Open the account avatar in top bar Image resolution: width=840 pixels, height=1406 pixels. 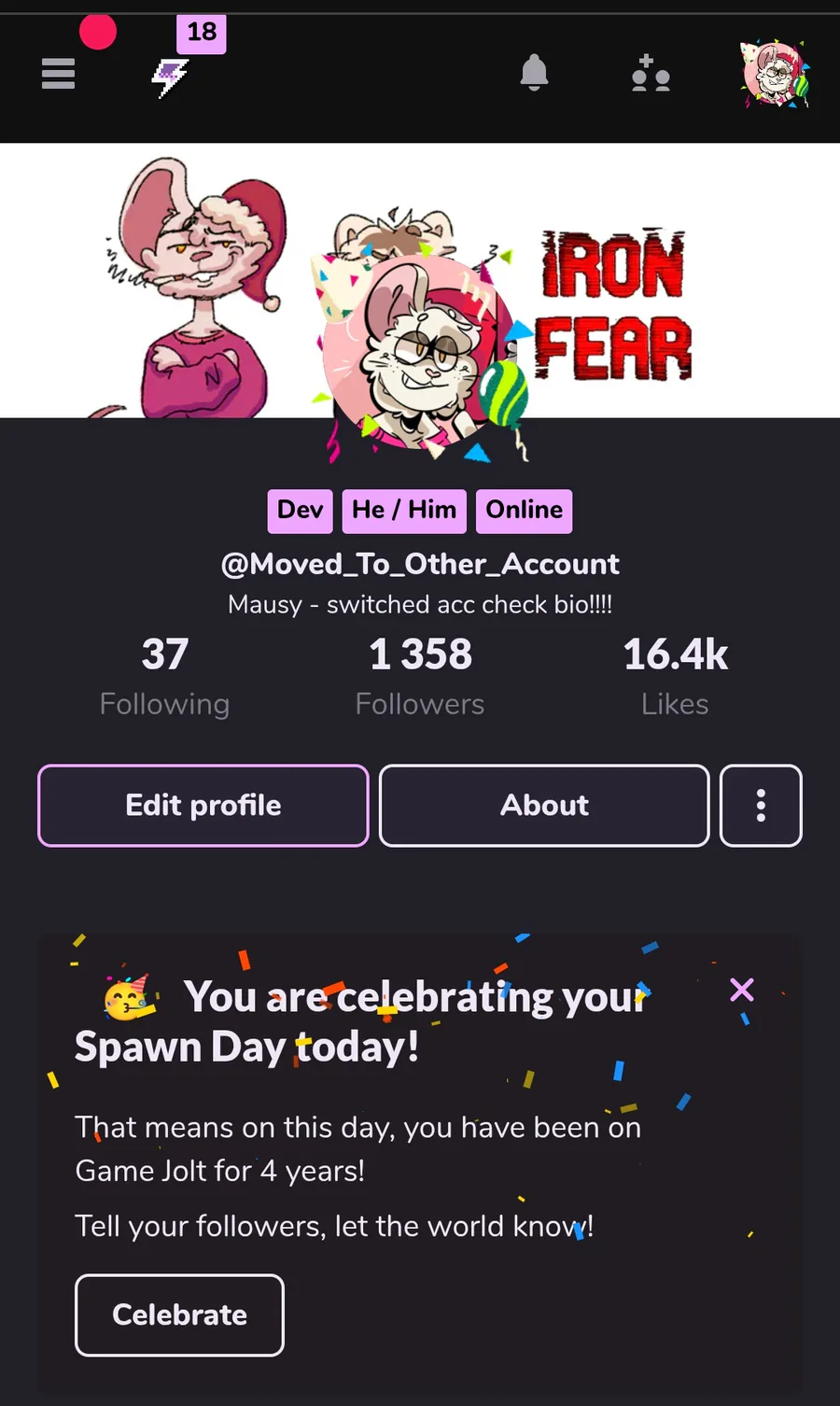(775, 74)
